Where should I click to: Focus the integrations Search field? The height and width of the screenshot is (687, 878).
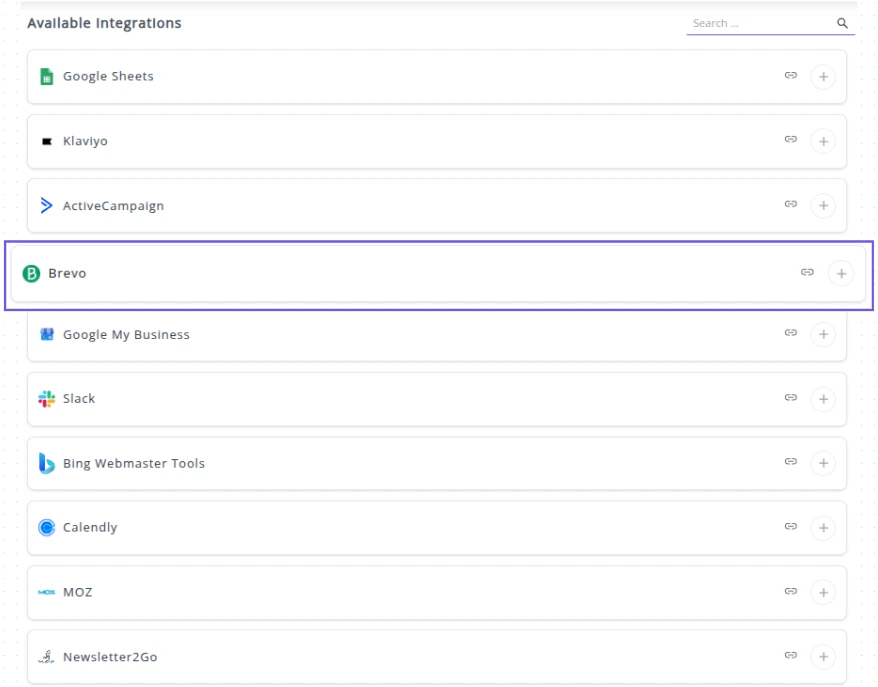[x=760, y=23]
